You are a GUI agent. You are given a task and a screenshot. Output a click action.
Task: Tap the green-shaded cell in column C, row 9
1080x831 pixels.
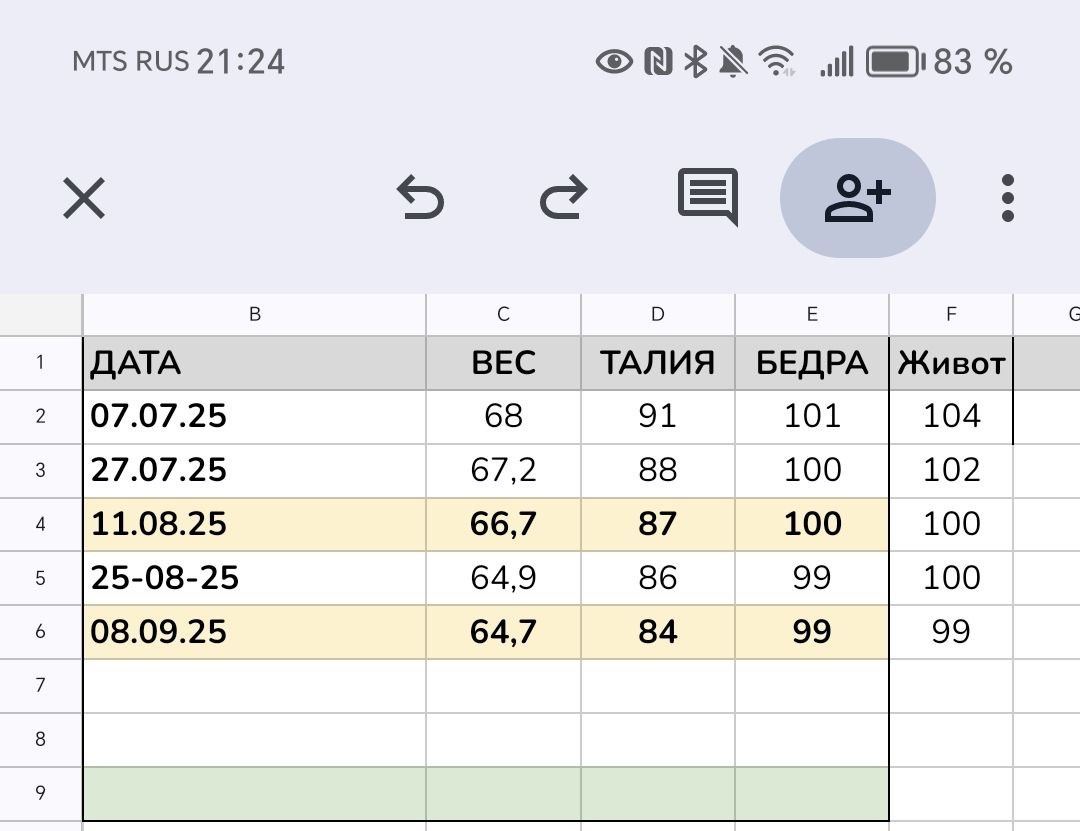(x=503, y=793)
